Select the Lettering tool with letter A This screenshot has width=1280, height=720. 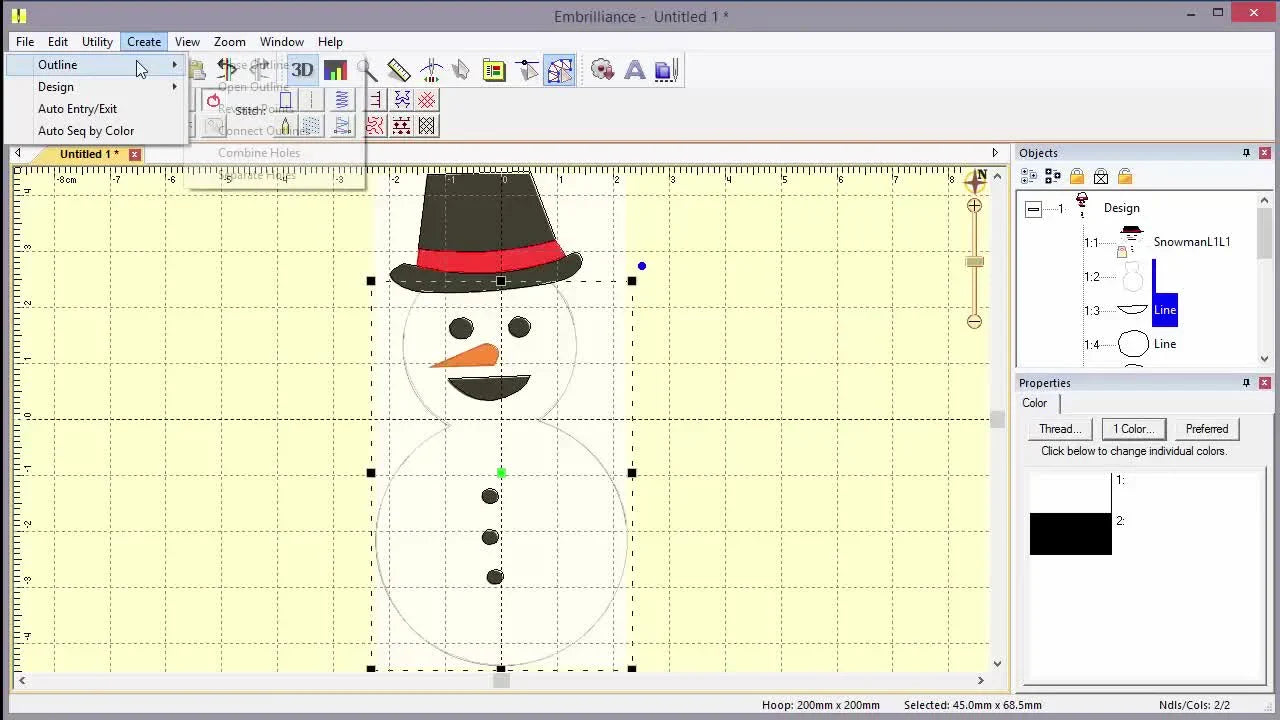[634, 69]
